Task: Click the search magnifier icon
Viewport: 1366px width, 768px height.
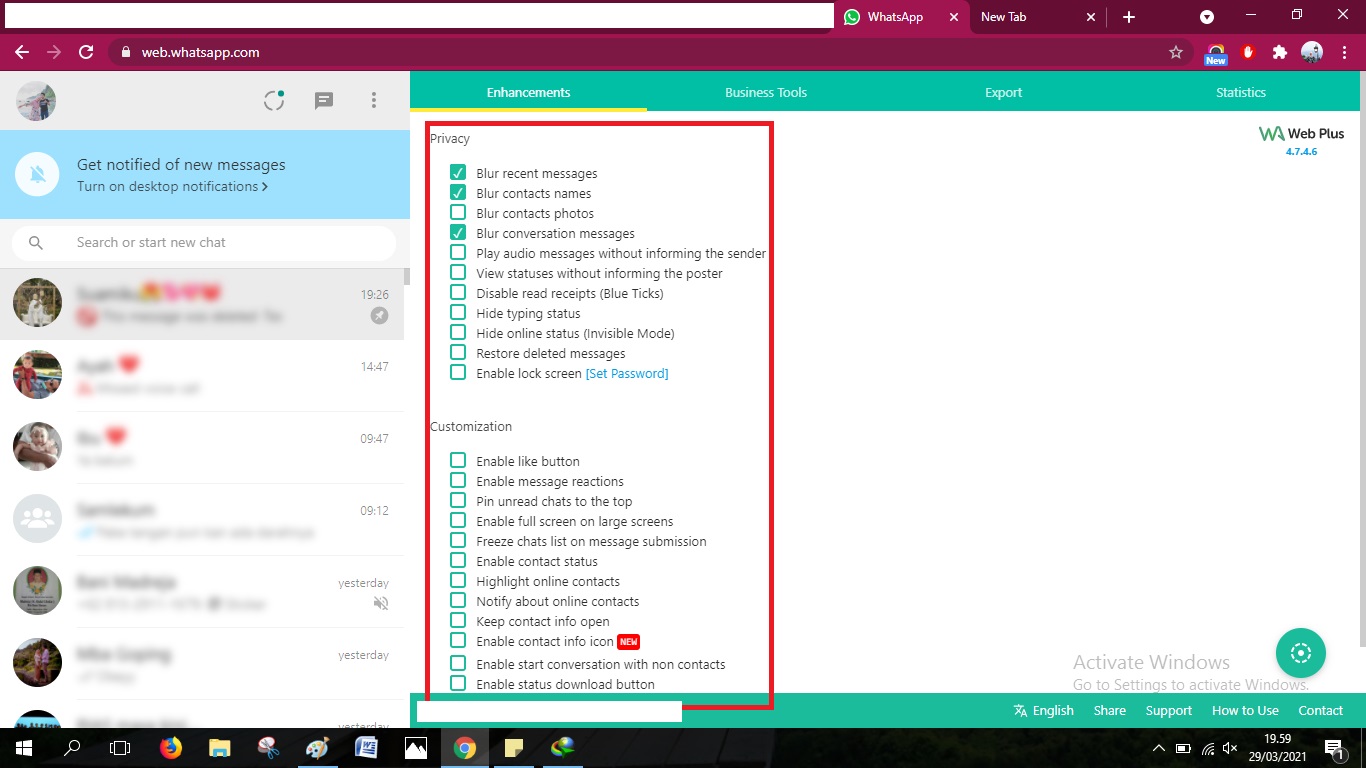Action: 34,242
